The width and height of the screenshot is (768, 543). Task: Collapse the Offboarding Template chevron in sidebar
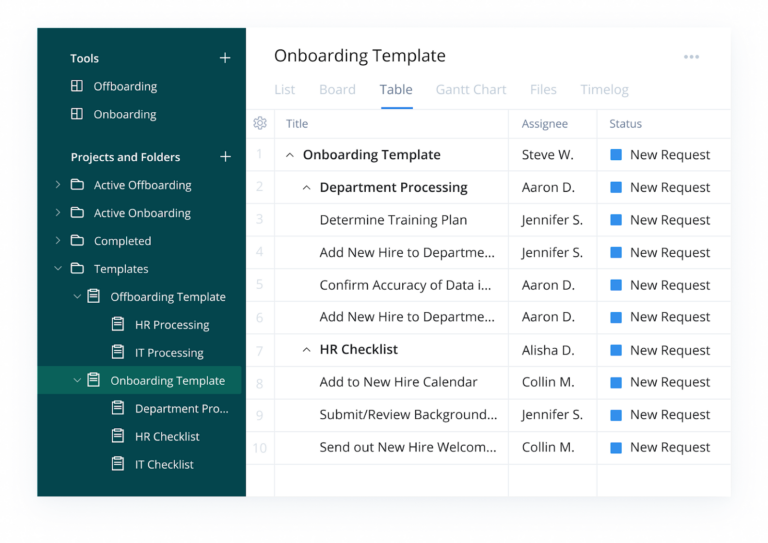[x=77, y=296]
